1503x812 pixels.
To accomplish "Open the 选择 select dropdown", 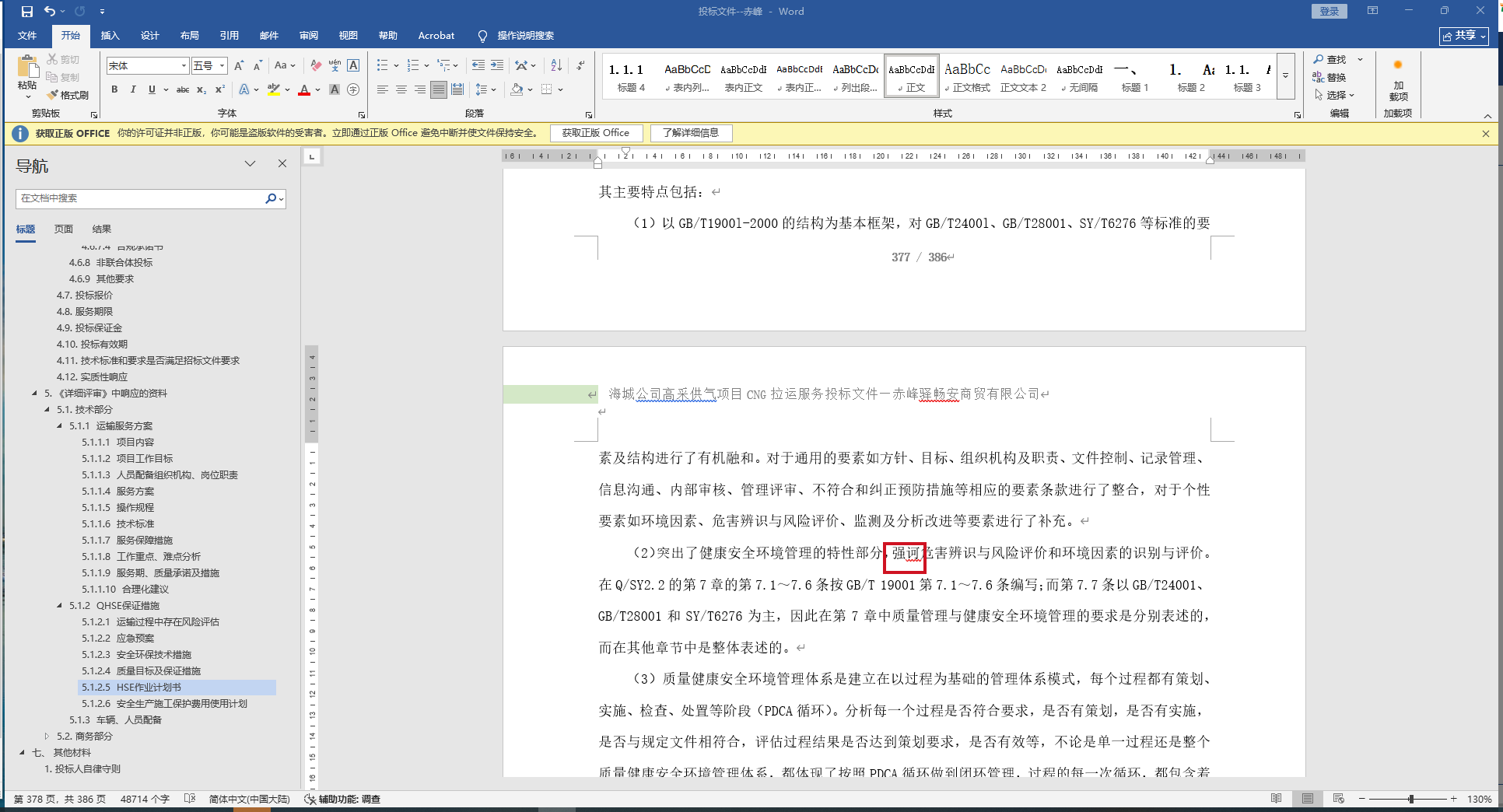I will tap(1335, 95).
